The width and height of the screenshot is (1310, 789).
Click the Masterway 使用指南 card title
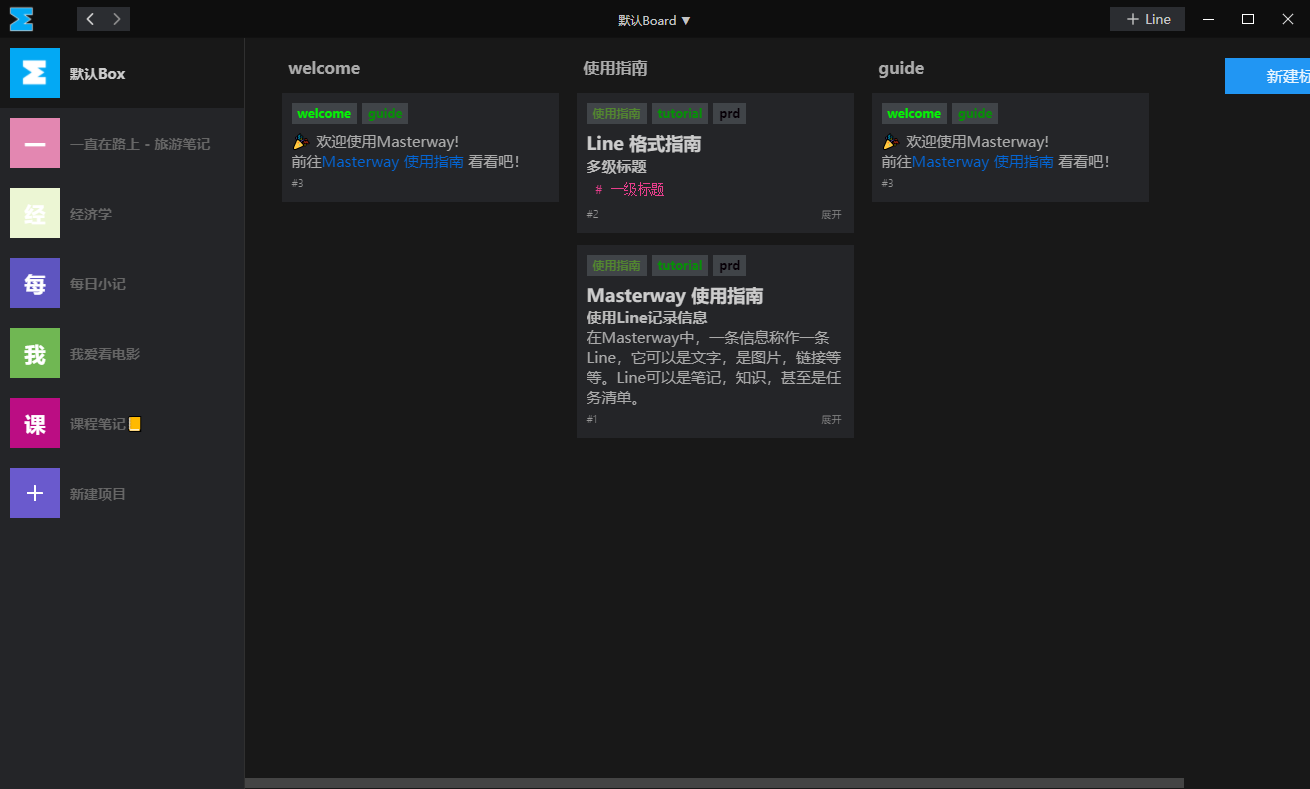pyautogui.click(x=675, y=296)
